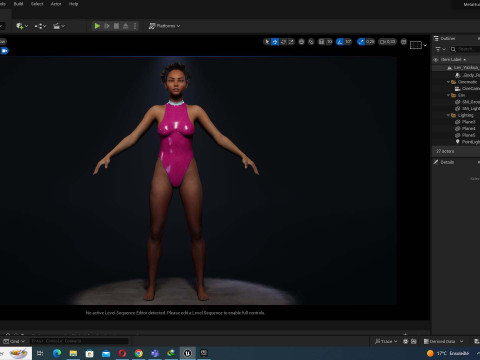Switch to Unreal Engine taskbar icon

187,353
